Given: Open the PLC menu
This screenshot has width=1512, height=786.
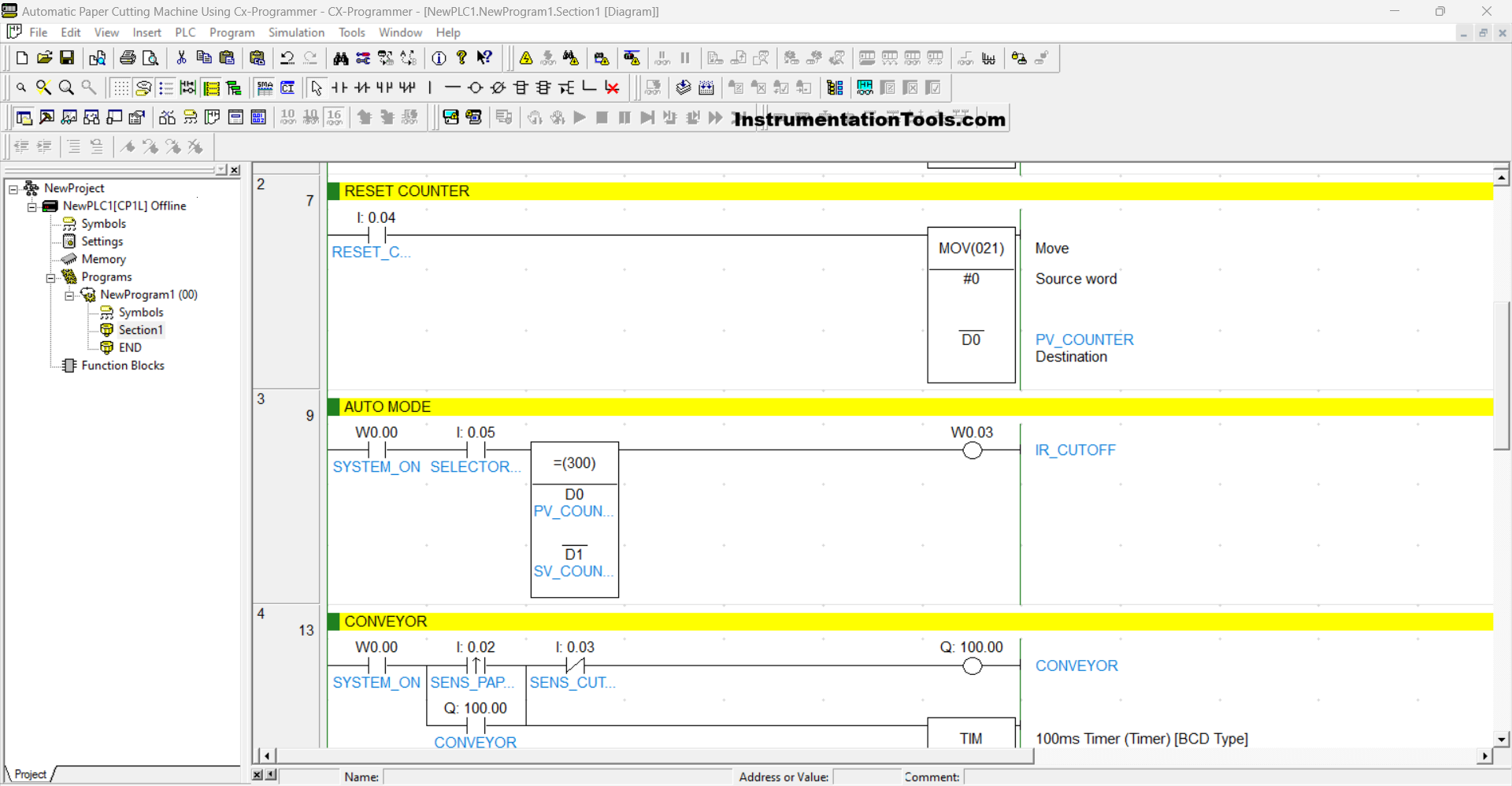Looking at the screenshot, I should 185,32.
